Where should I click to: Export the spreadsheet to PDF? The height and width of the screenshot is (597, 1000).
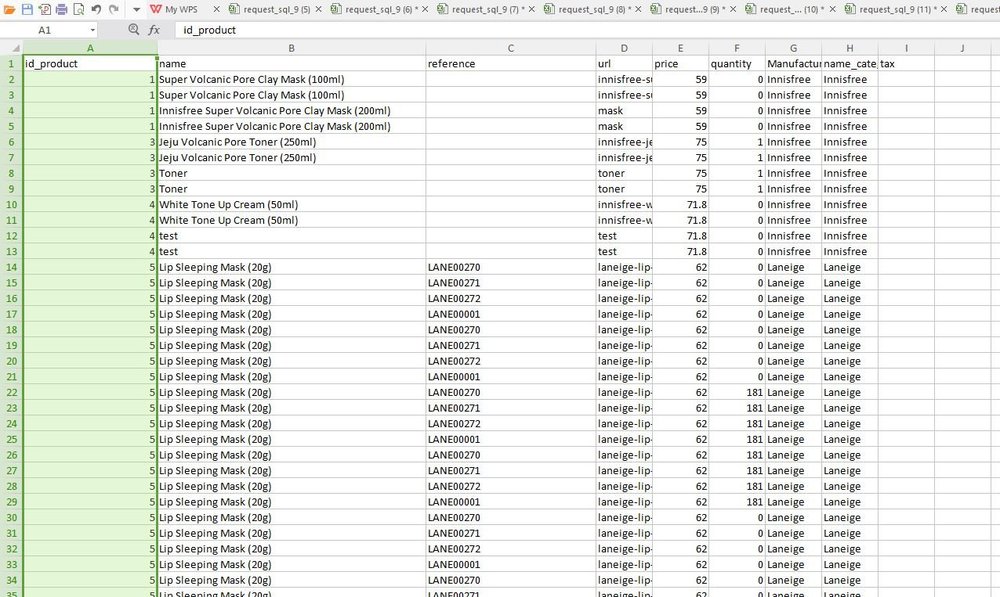click(x=44, y=9)
